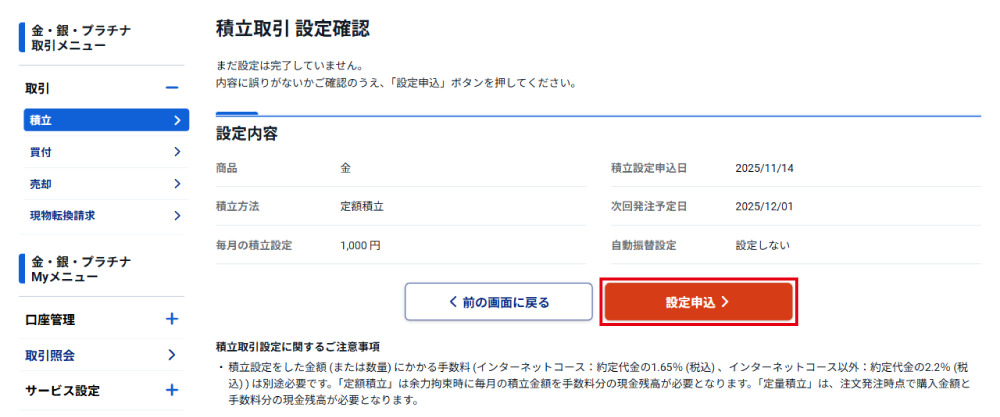
Task: Expand サービス設定 using the plus icon
Action: tap(172, 390)
